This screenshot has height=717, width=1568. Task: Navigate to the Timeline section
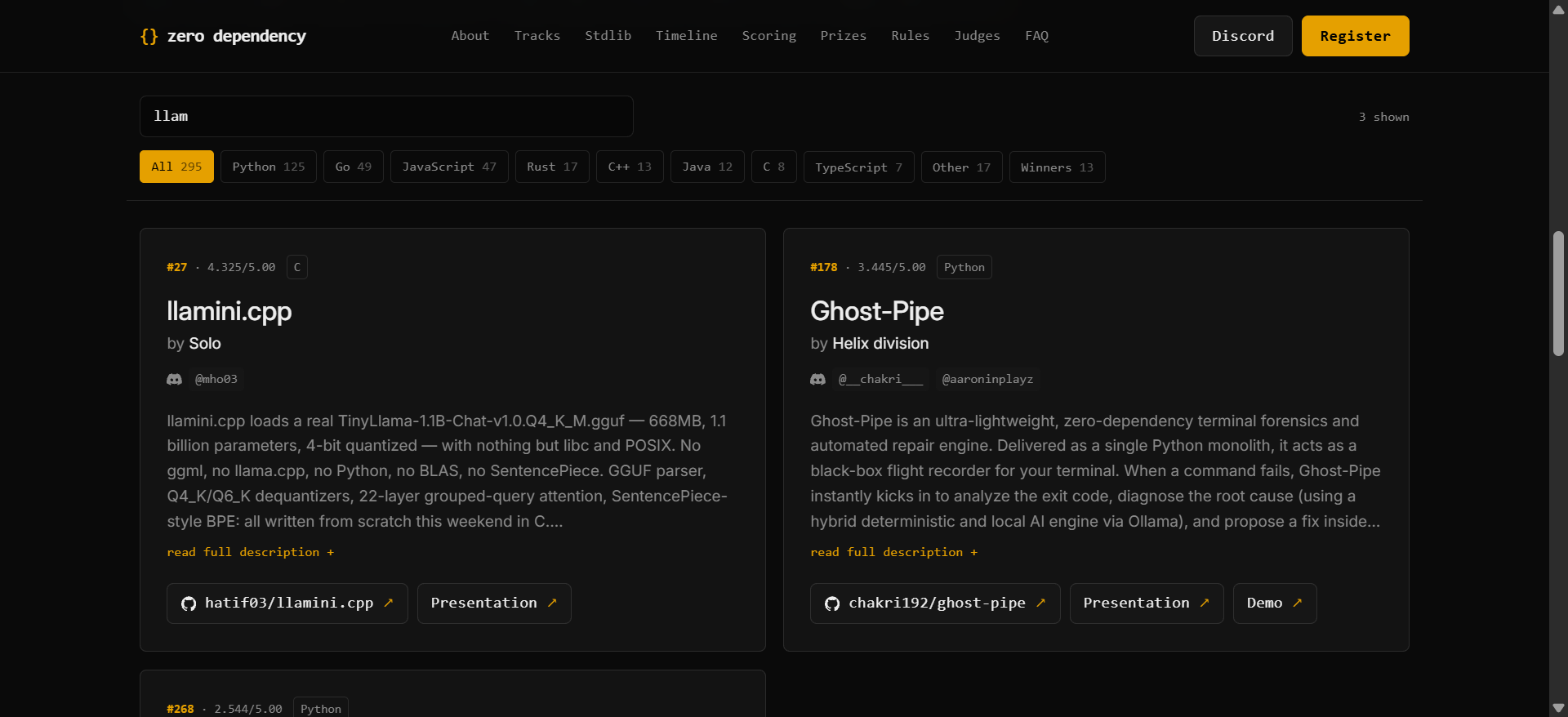(x=687, y=36)
